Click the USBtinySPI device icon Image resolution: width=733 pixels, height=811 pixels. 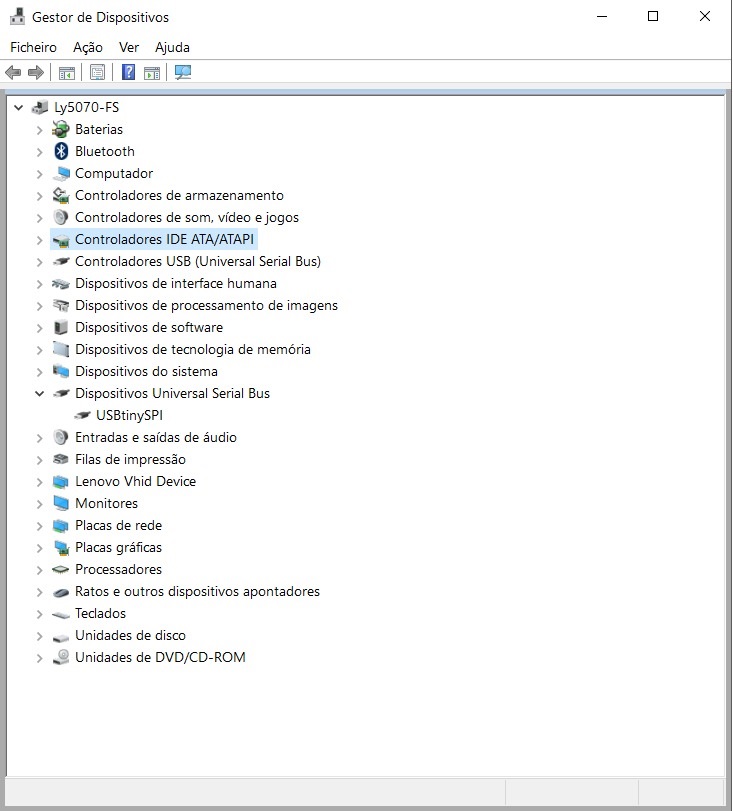tap(82, 415)
